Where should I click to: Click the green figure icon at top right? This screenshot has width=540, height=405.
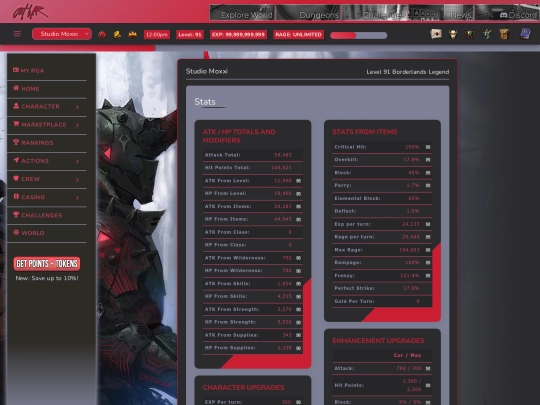487,34
